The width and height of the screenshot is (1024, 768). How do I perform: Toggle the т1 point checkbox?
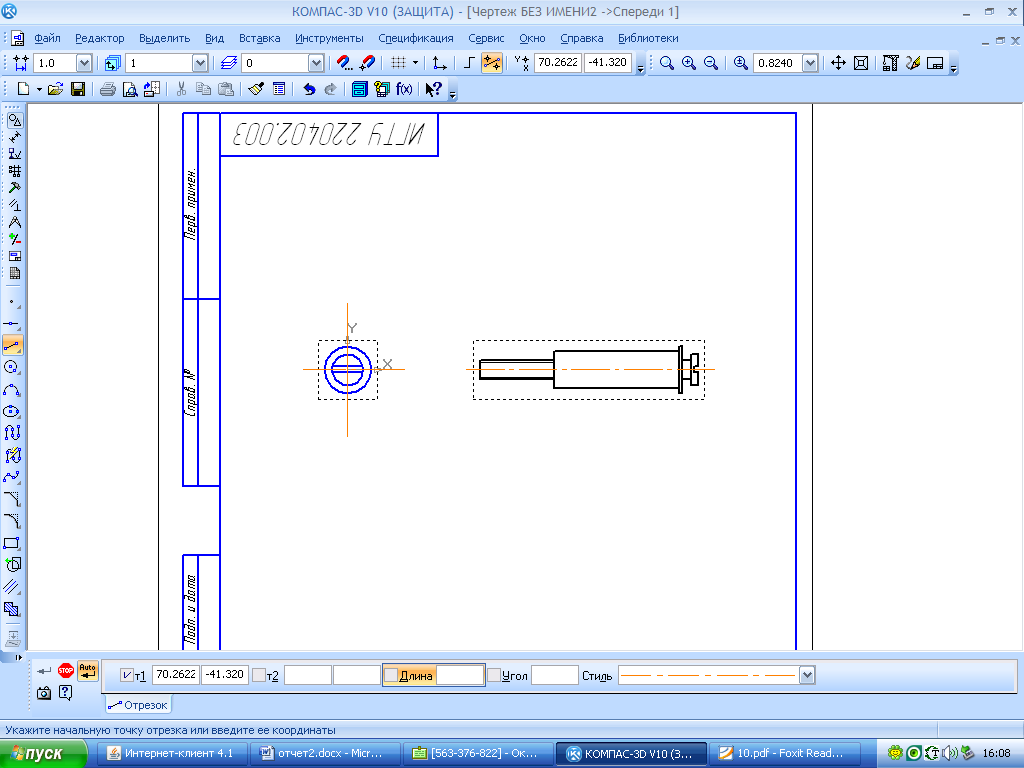(x=126, y=675)
